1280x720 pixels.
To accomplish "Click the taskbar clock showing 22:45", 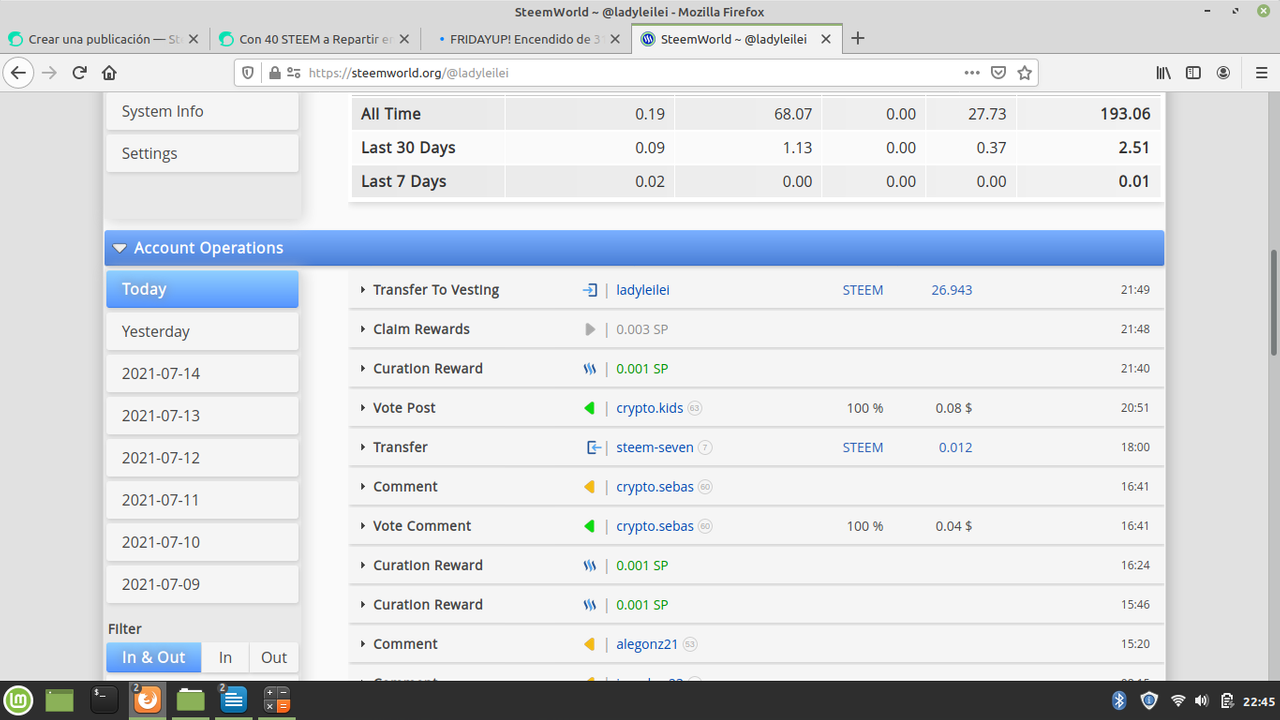I will [1259, 701].
